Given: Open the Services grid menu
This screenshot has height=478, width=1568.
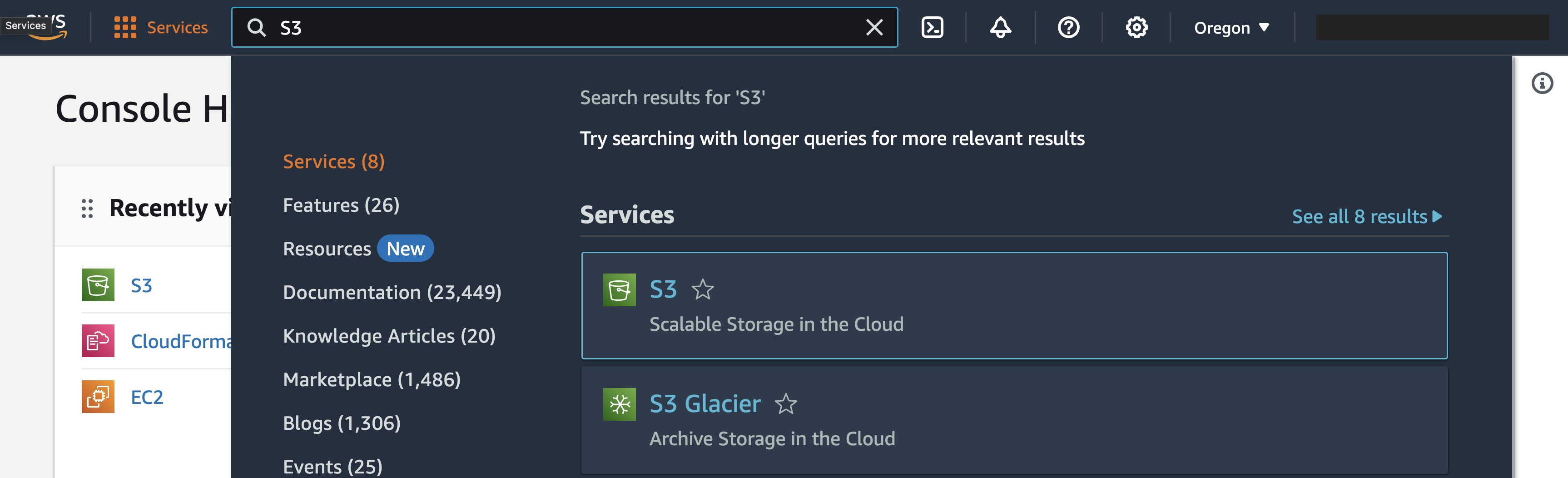Looking at the screenshot, I should [161, 28].
